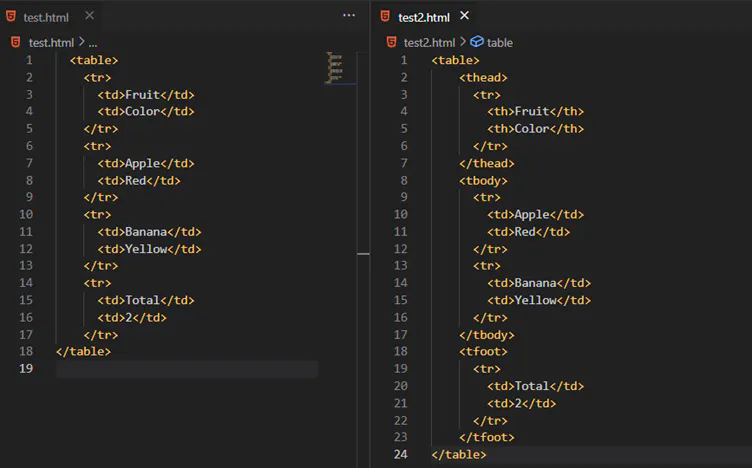Viewport: 752px width, 468px height.
Task: Click the Color td line in test.html
Action: (x=146, y=112)
